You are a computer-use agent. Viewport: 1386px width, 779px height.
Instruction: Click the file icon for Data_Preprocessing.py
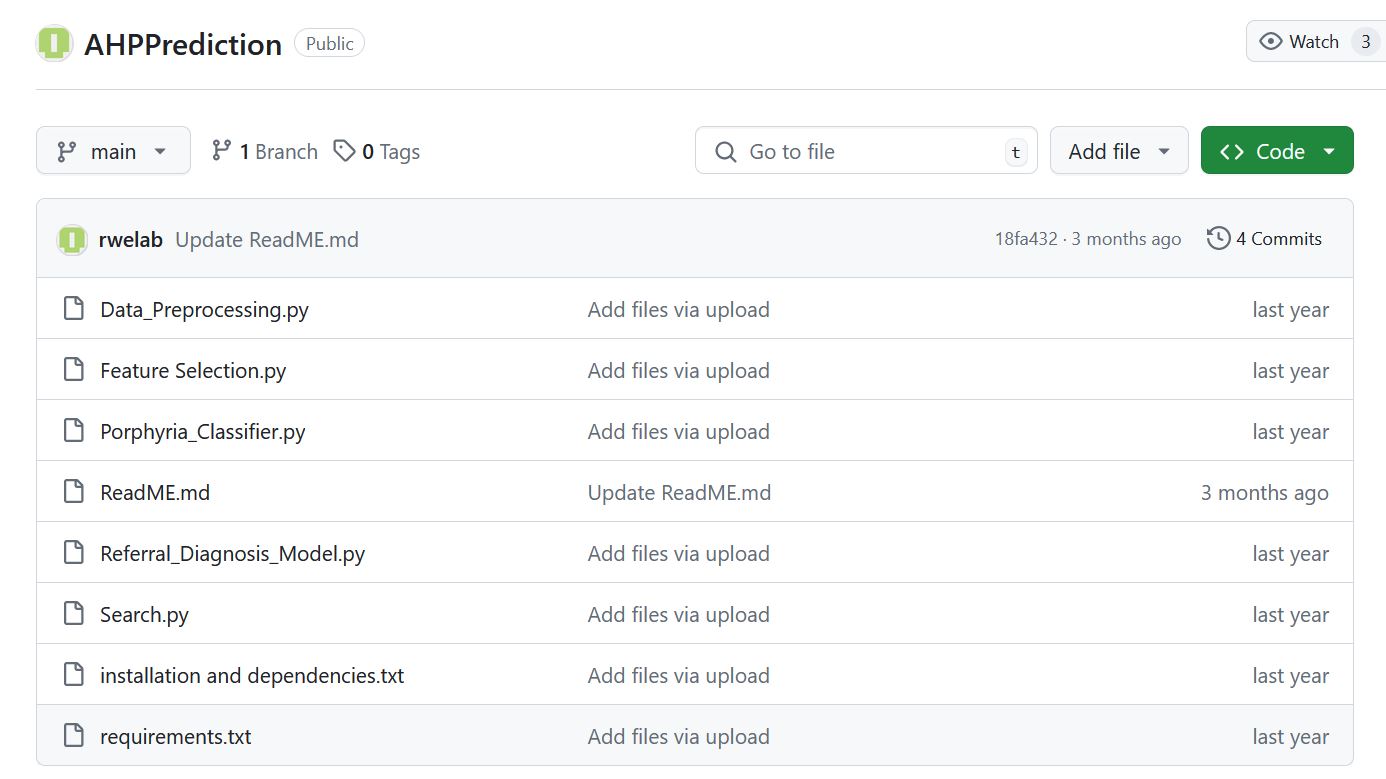click(73, 309)
